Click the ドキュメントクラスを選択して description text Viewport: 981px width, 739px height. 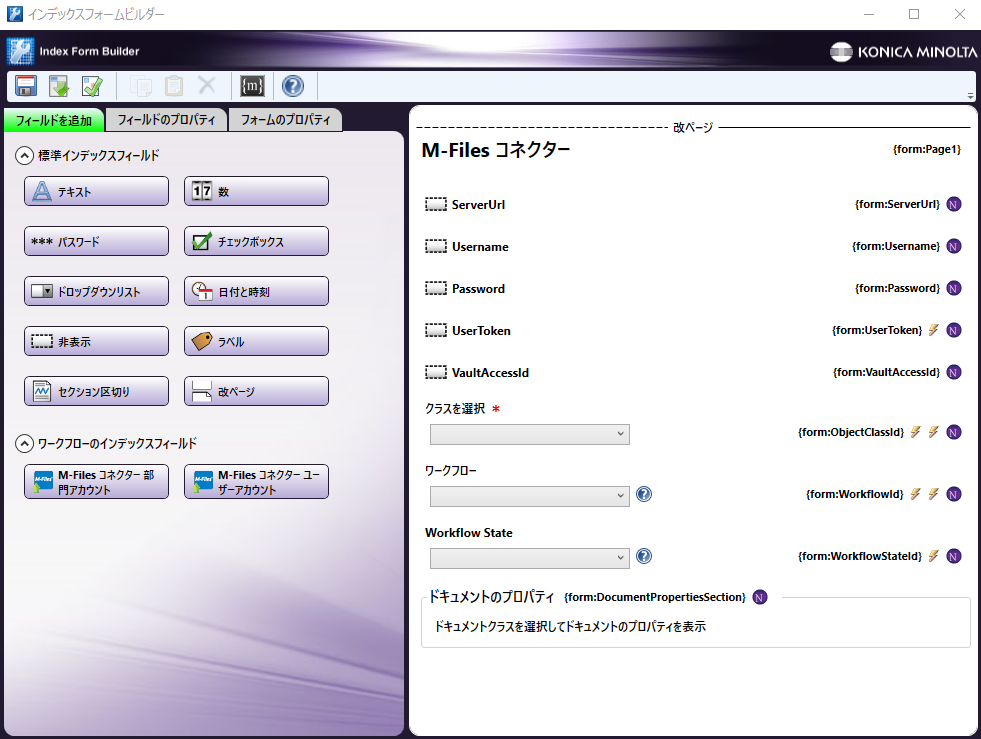click(x=570, y=626)
